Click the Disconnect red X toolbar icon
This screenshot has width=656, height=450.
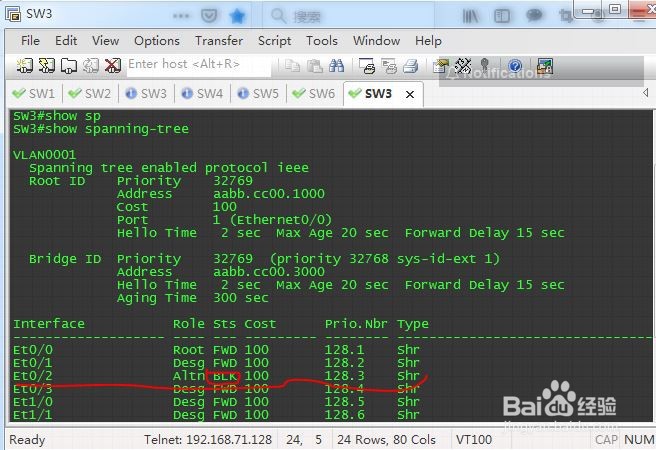point(113,66)
